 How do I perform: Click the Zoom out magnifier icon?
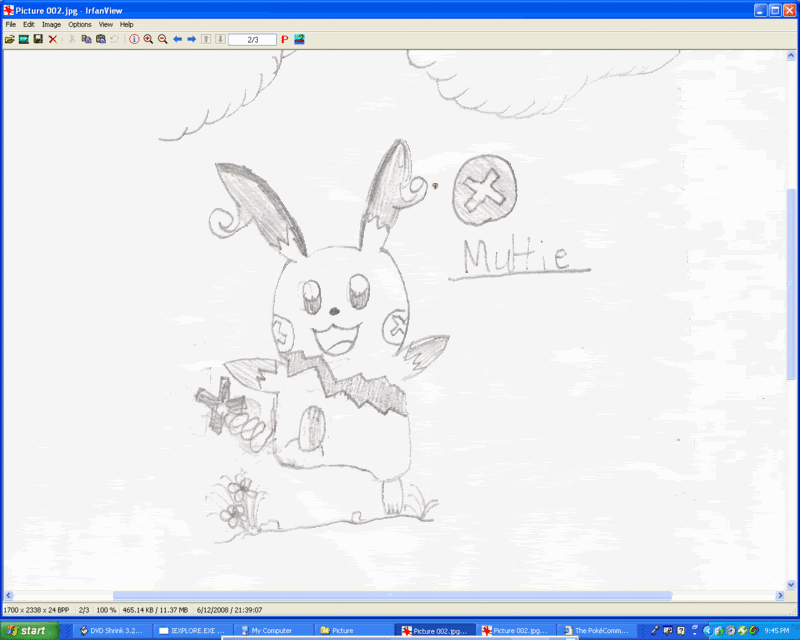[x=163, y=39]
